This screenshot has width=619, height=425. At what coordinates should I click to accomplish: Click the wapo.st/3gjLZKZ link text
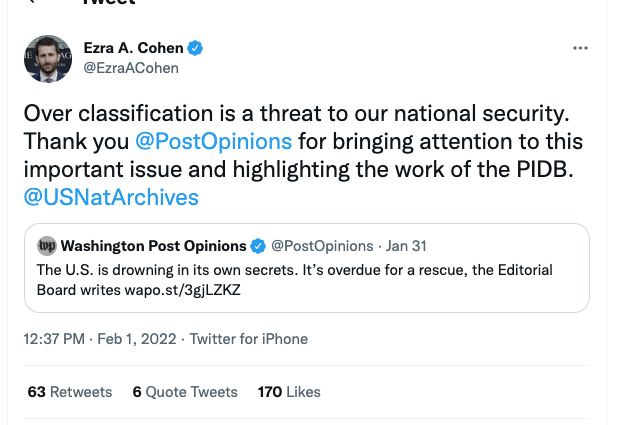182,290
